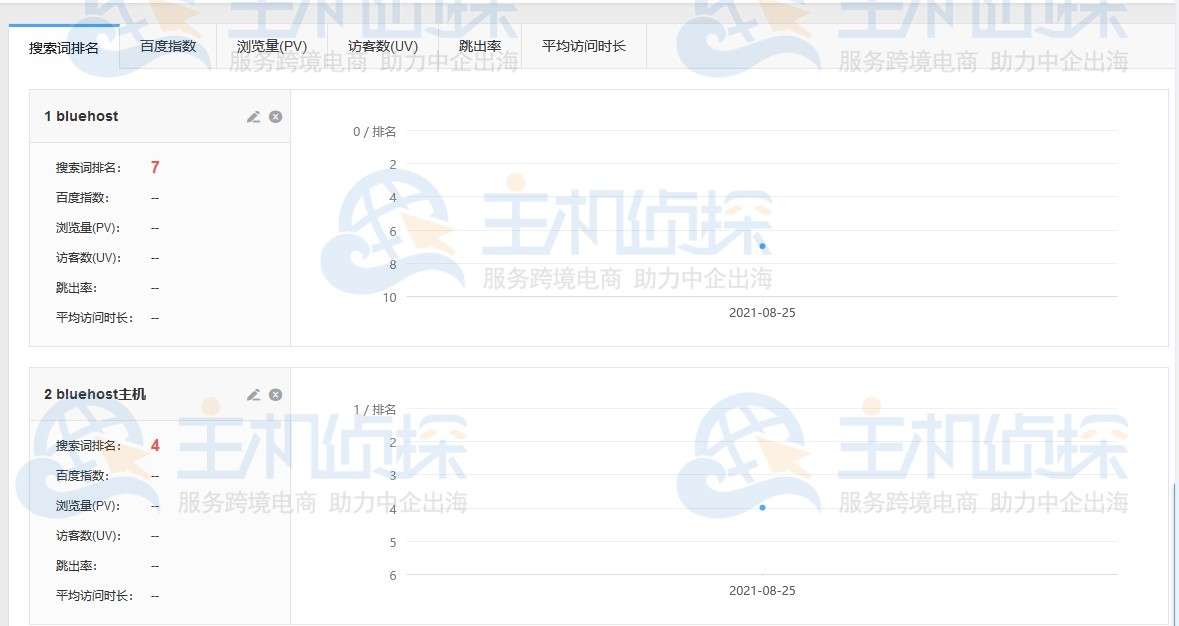The height and width of the screenshot is (626, 1179).
Task: Click the delete icon next to bluehost
Action: (275, 116)
